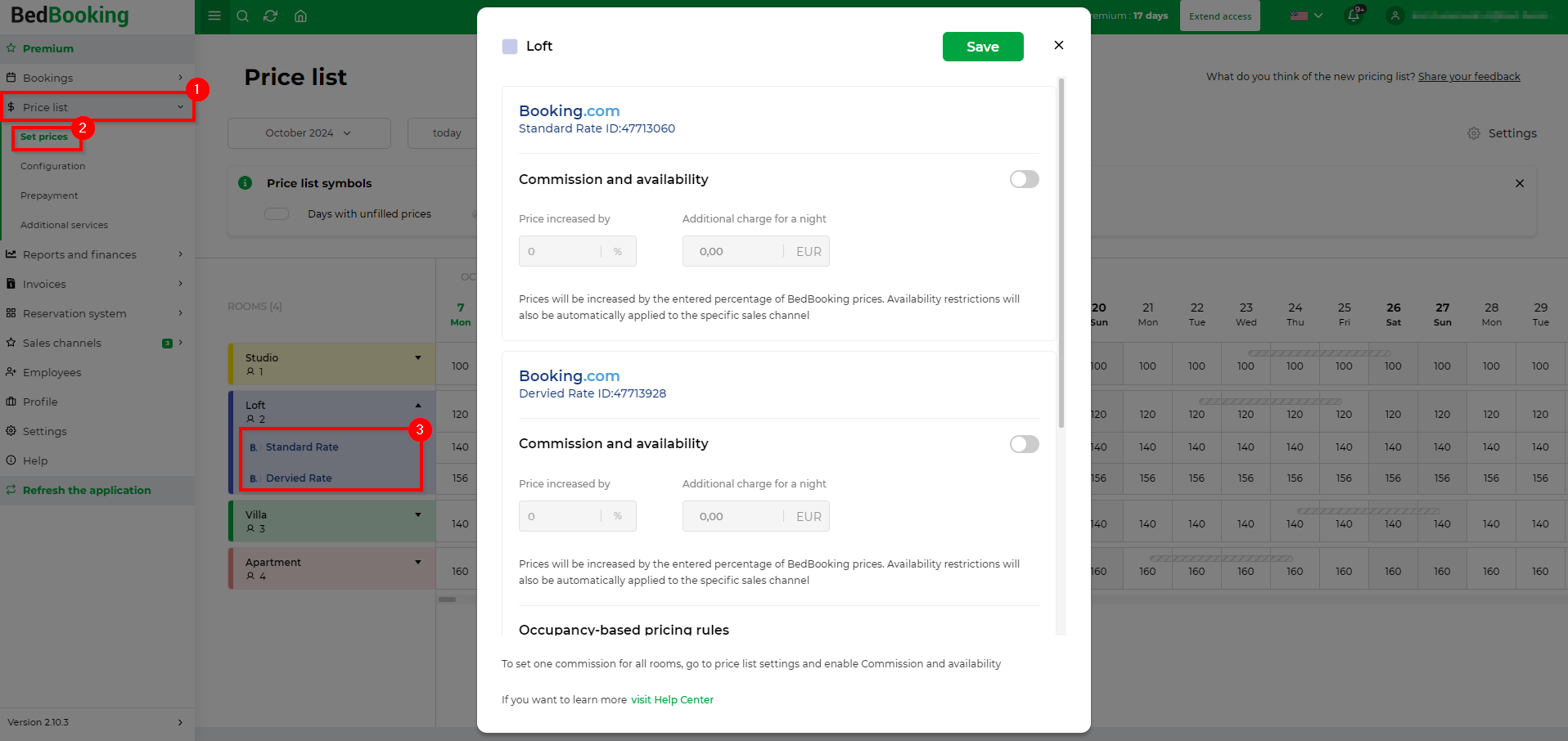Click the search magnifier icon
Screen dimensions: 1568x741
point(242,16)
